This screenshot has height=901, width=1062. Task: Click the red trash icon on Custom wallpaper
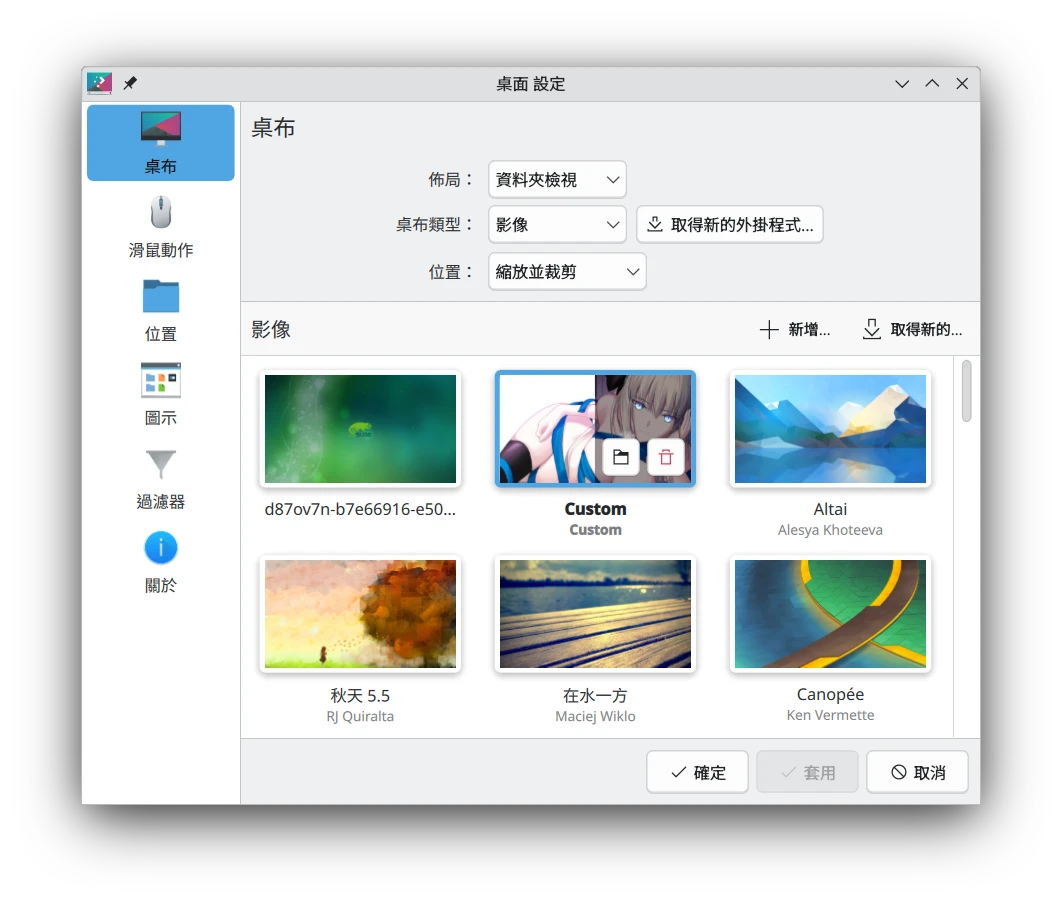pyautogui.click(x=666, y=458)
